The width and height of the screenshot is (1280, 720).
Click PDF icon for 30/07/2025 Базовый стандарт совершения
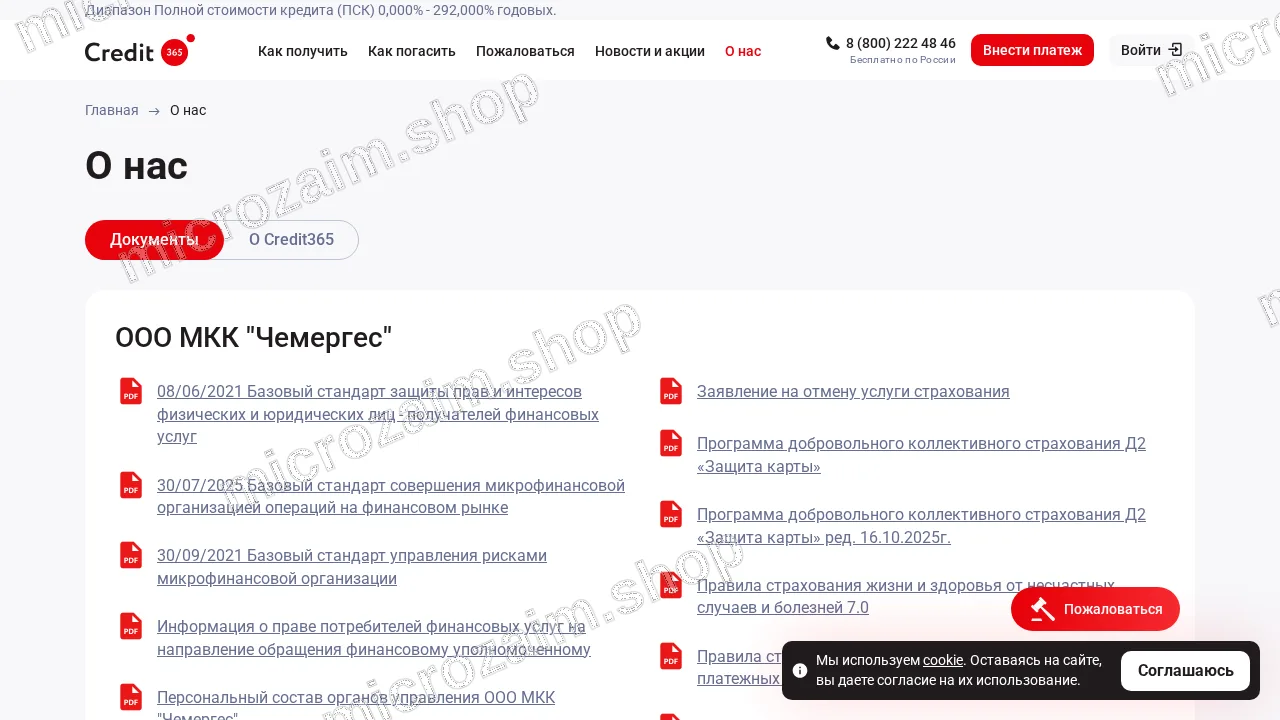coord(131,485)
